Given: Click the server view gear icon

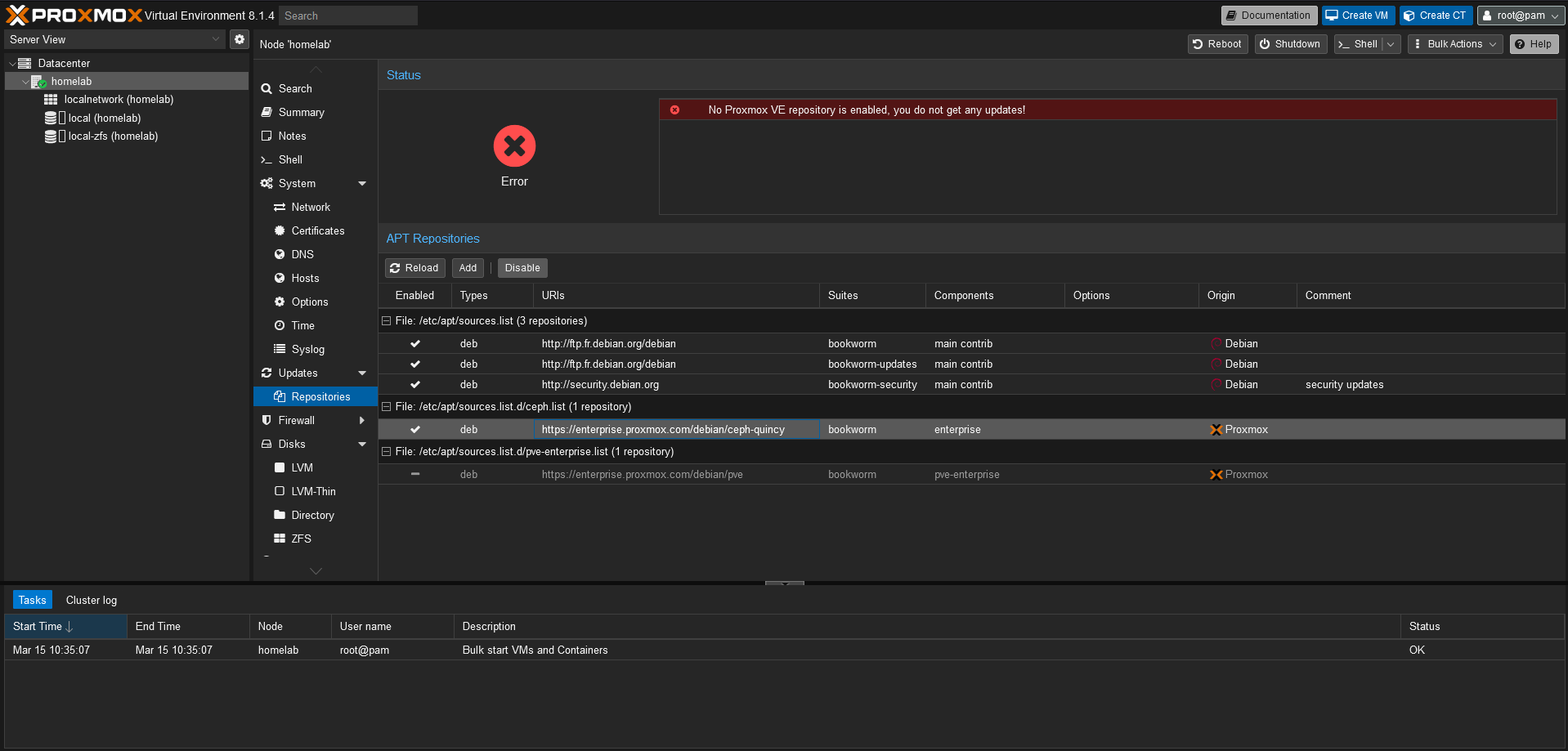Looking at the screenshot, I should pyautogui.click(x=239, y=38).
